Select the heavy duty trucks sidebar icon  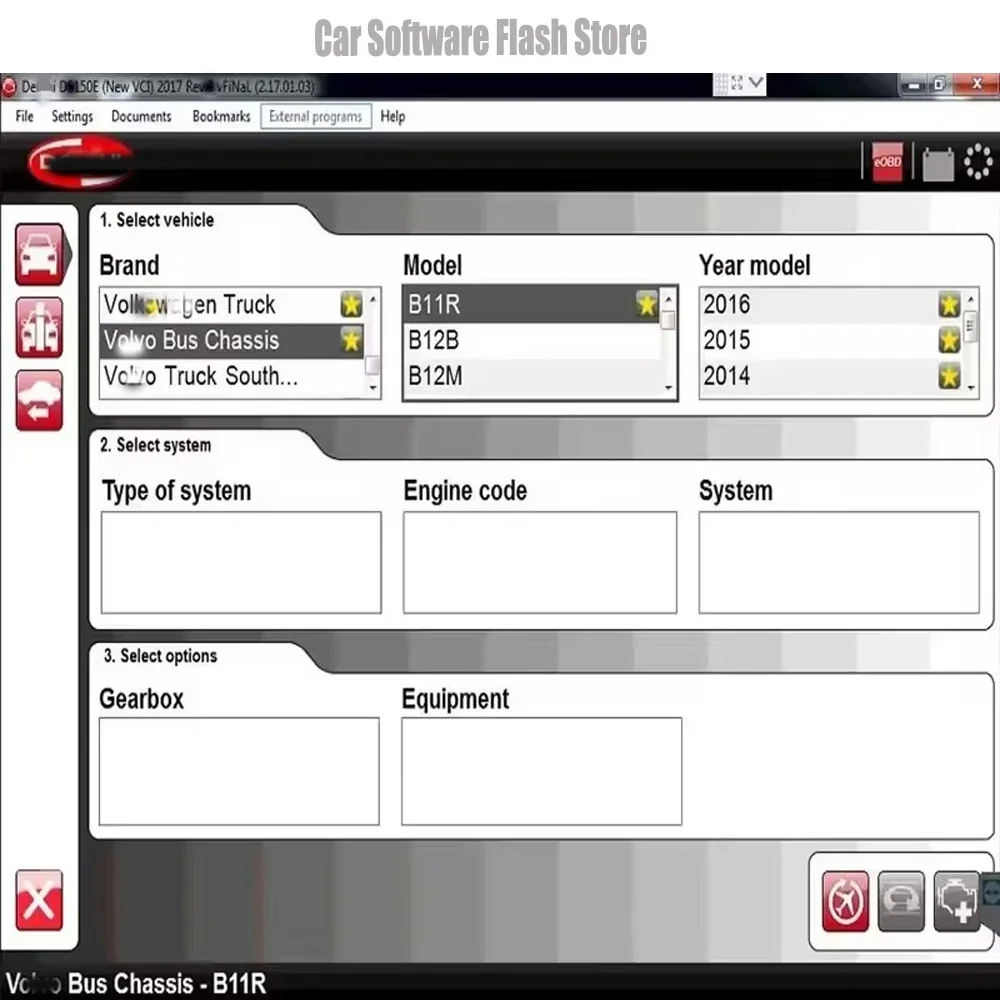pos(40,327)
